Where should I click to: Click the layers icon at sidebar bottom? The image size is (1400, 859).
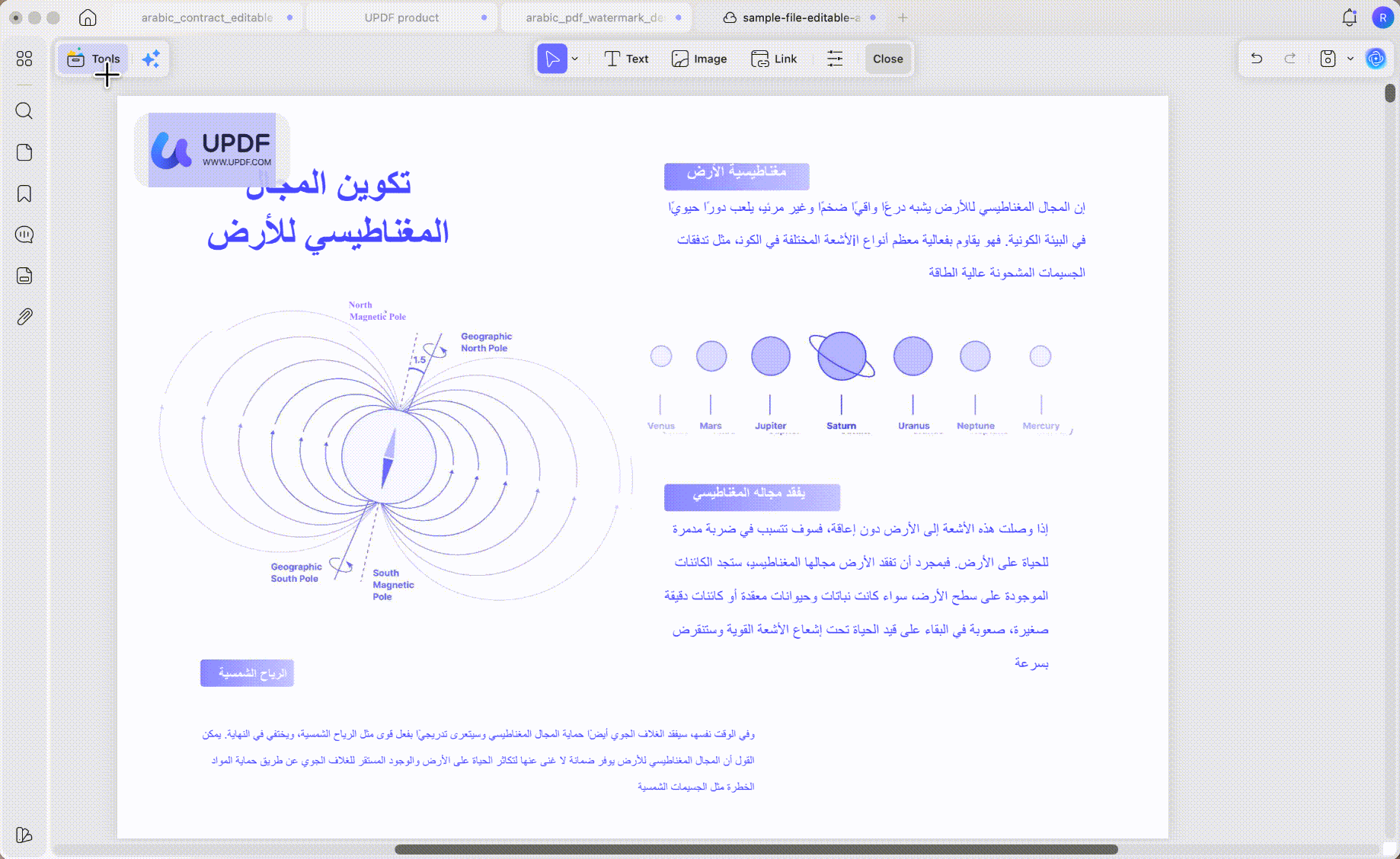[24, 835]
